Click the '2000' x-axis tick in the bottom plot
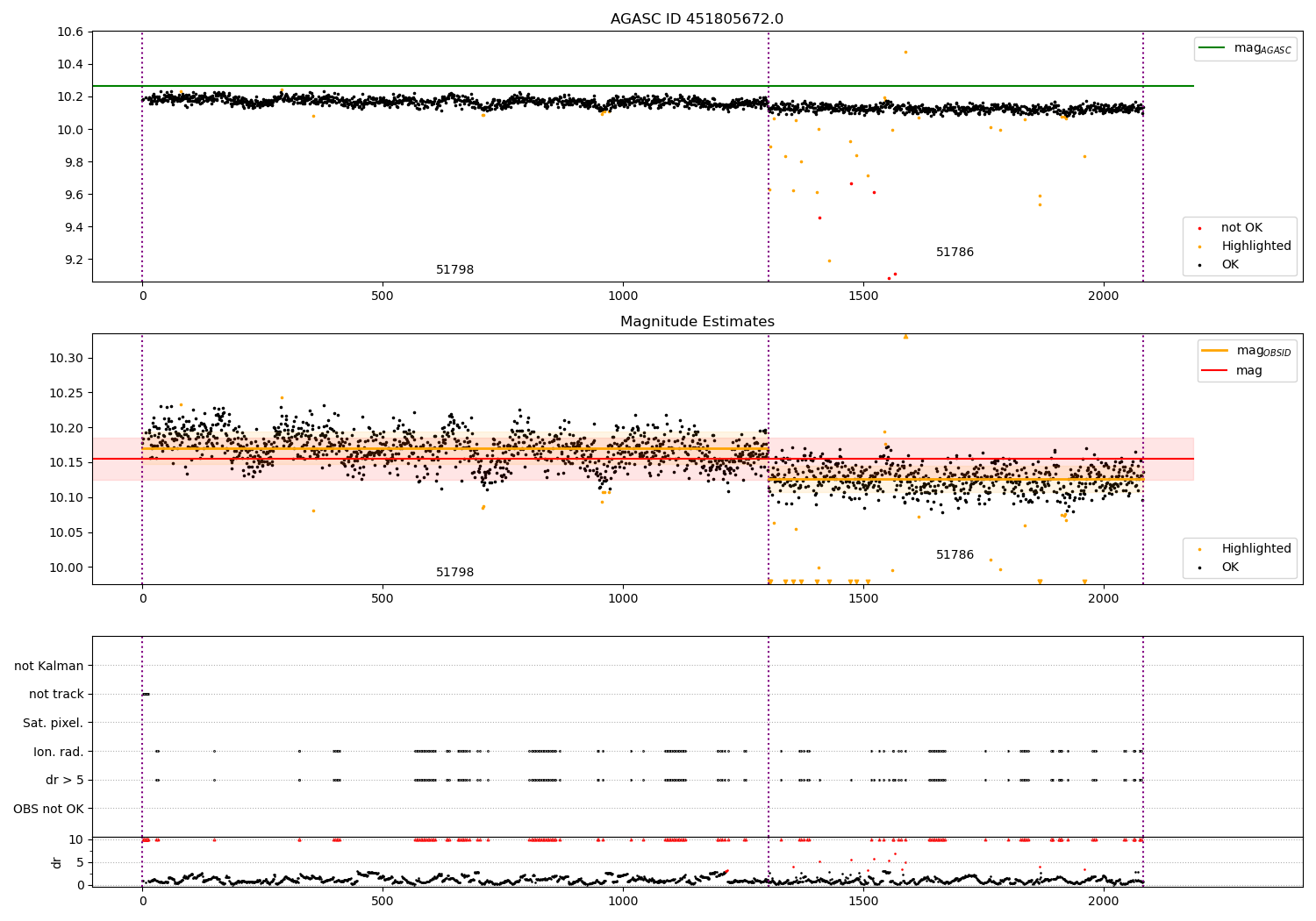This screenshot has height=921, width=1316. tap(1104, 901)
